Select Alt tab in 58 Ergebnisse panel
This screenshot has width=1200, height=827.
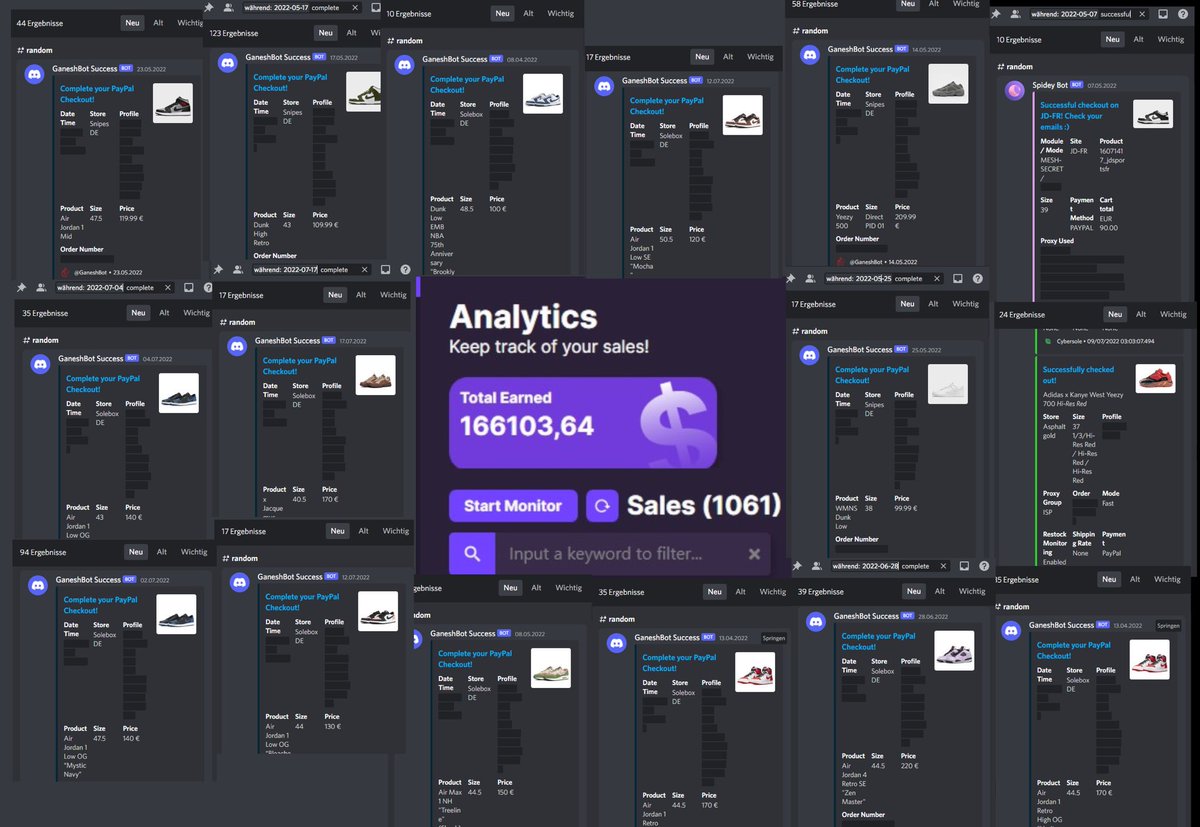[x=935, y=4]
